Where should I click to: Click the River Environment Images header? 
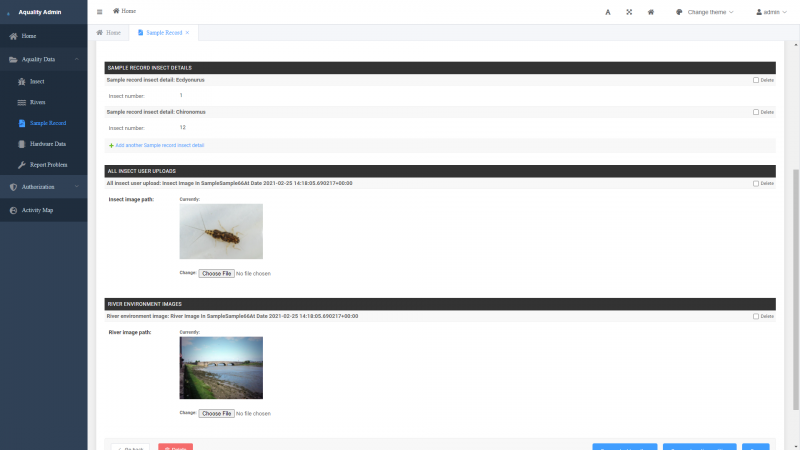[440, 304]
